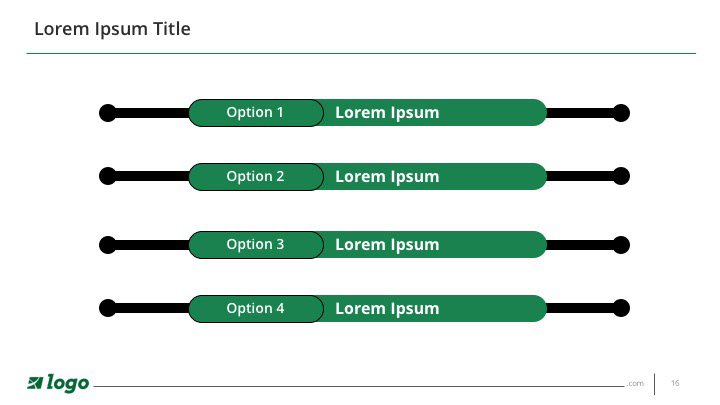This screenshot has height=405, width=720.
Task: Select the Option 3 label pill
Action: pyautogui.click(x=256, y=245)
